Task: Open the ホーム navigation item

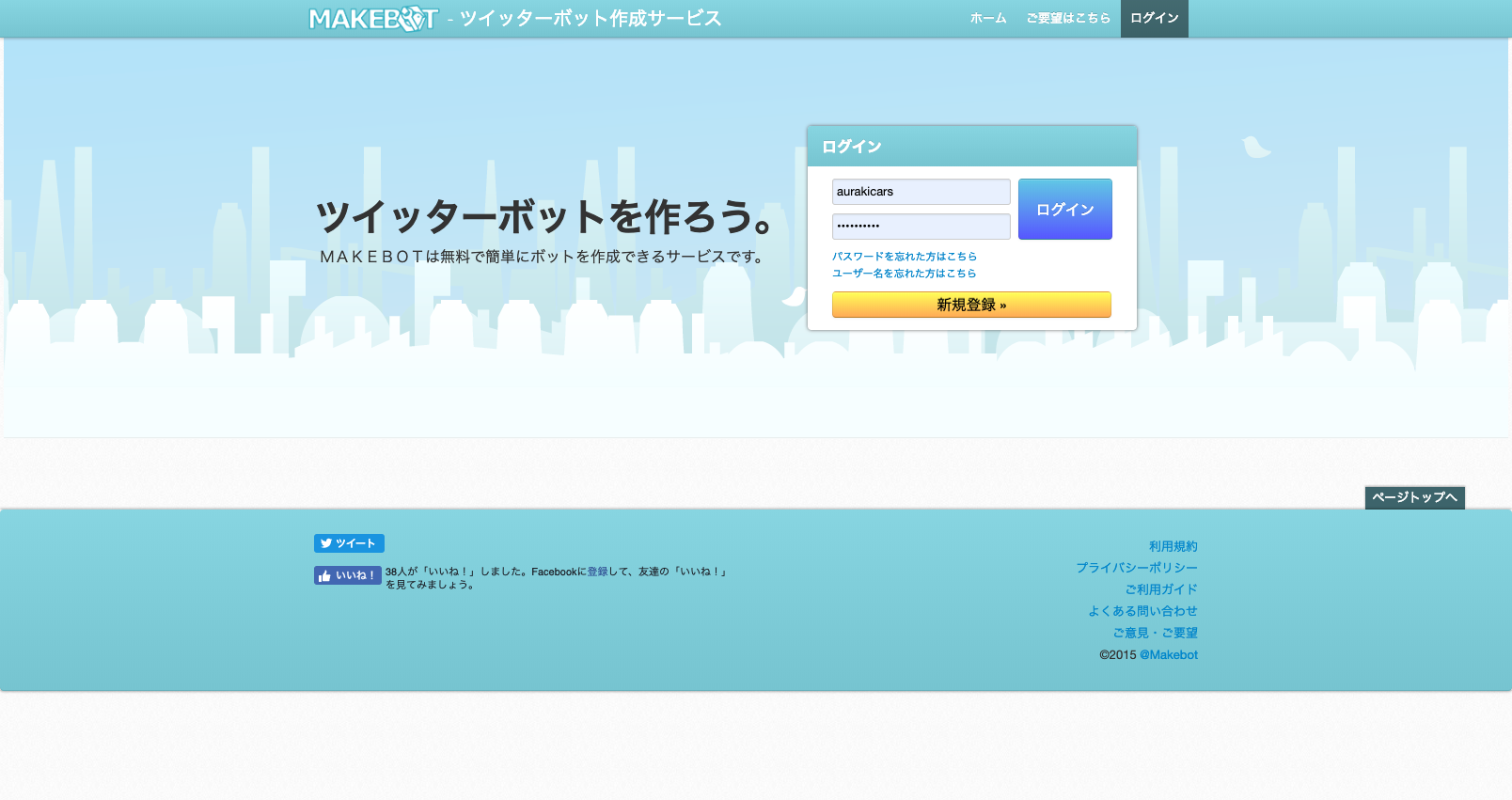Action: tap(987, 19)
